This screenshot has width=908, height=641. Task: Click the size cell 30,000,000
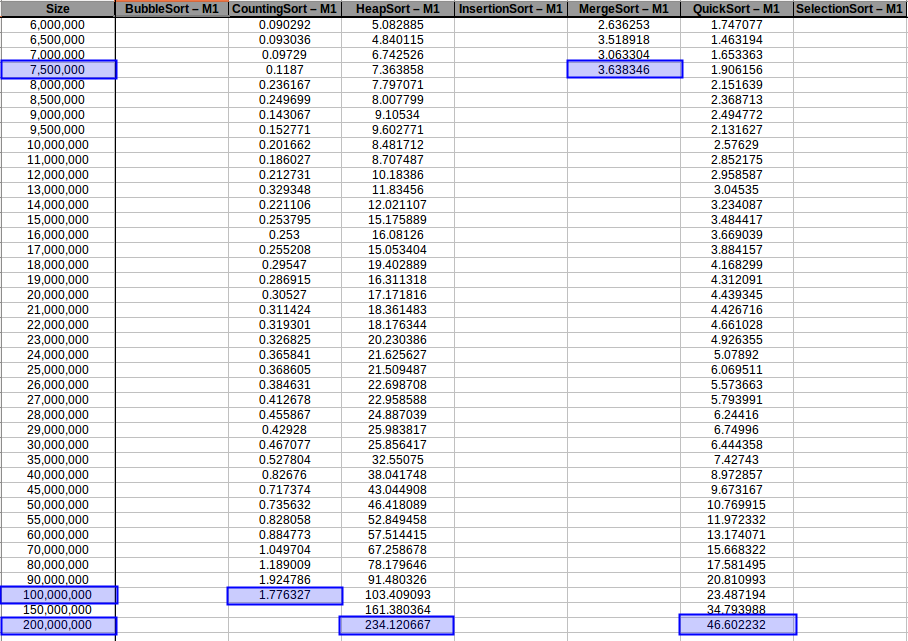(x=58, y=445)
